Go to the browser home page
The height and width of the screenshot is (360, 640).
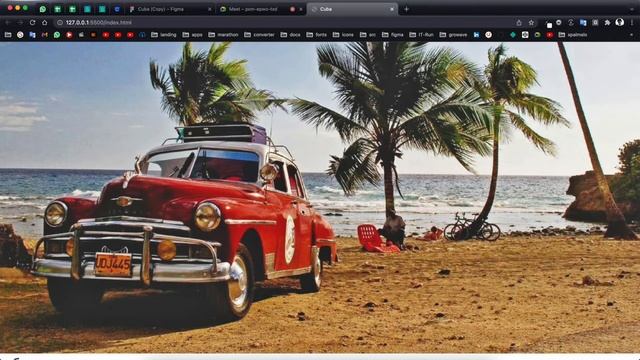pos(45,22)
